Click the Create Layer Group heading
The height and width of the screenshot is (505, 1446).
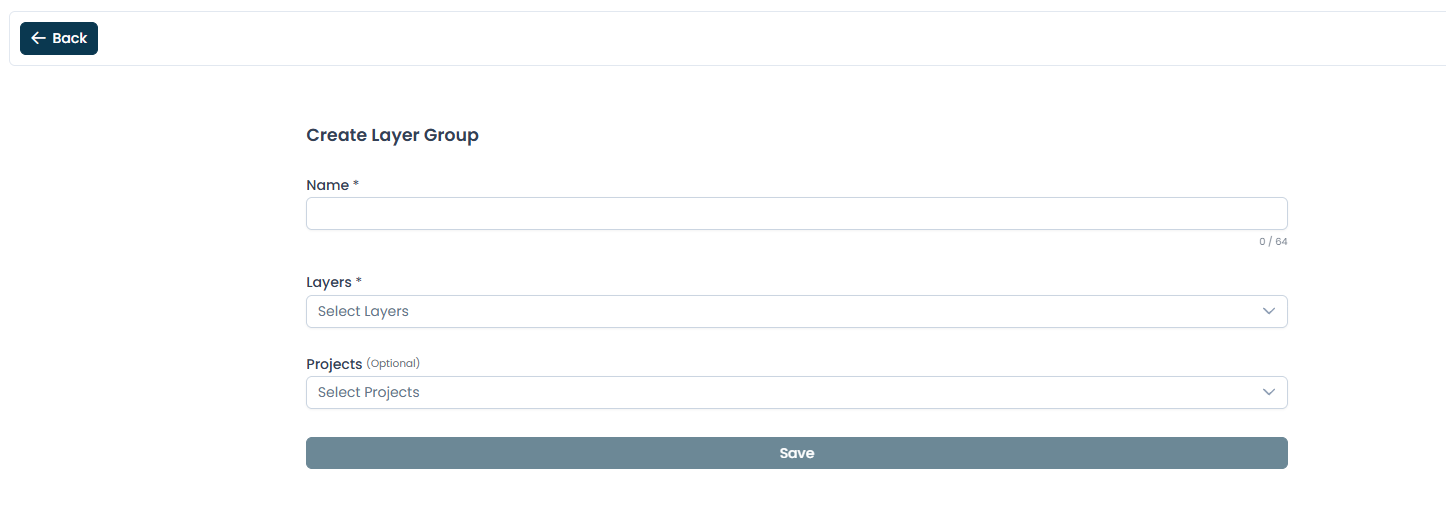tap(392, 135)
